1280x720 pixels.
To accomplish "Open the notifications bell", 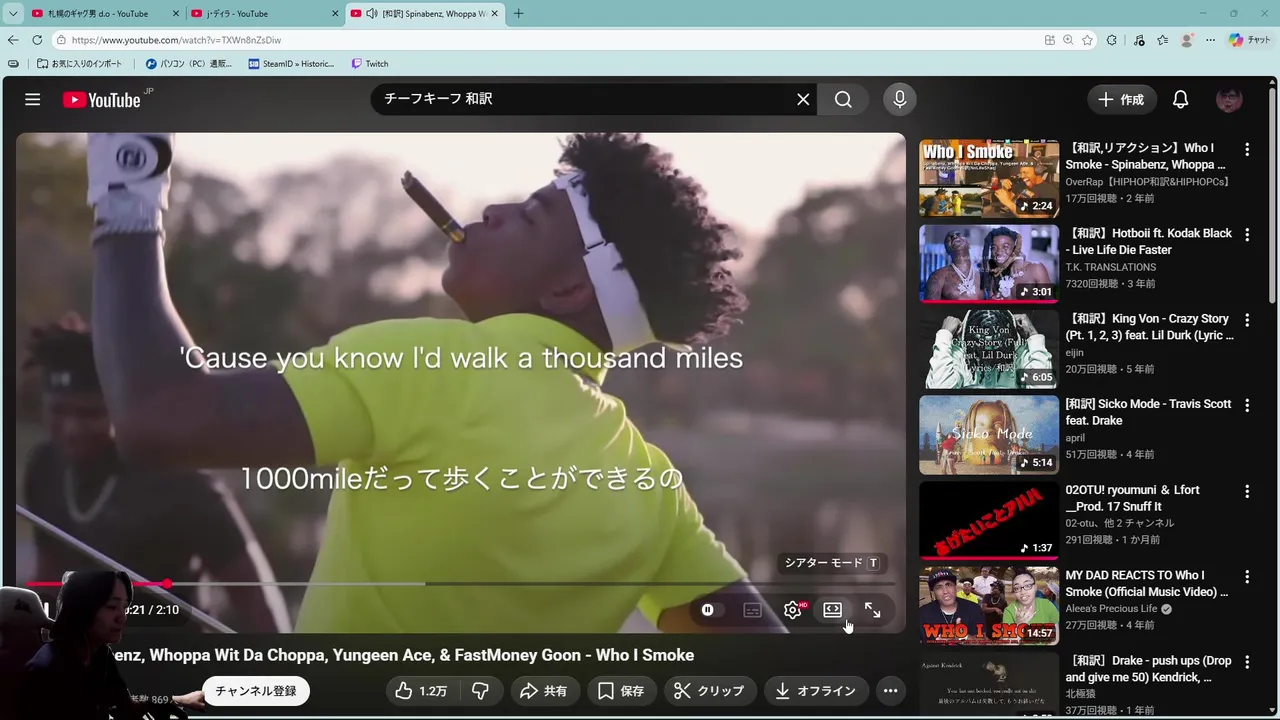I will 1181,99.
